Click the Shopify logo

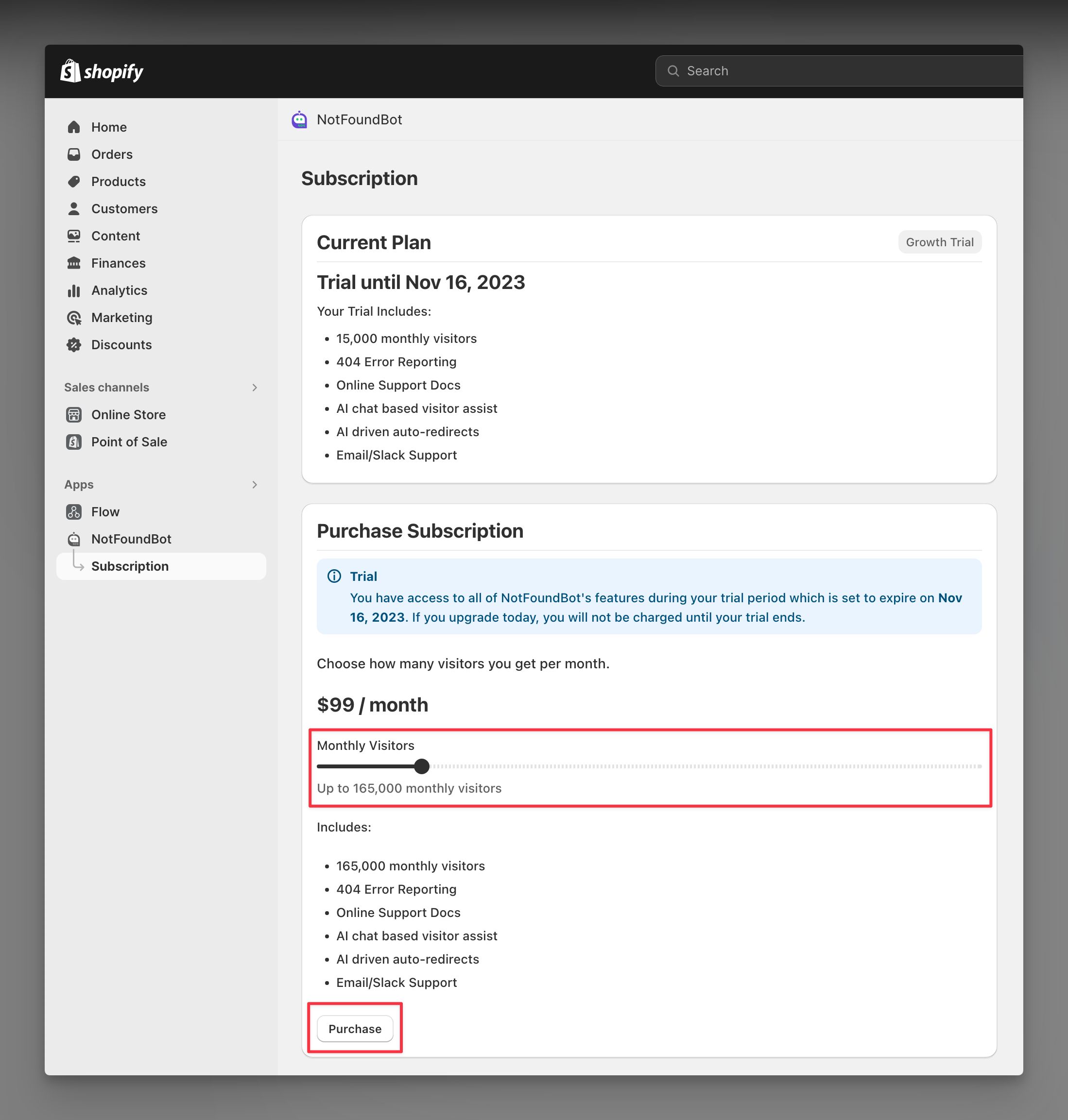pyautogui.click(x=102, y=71)
